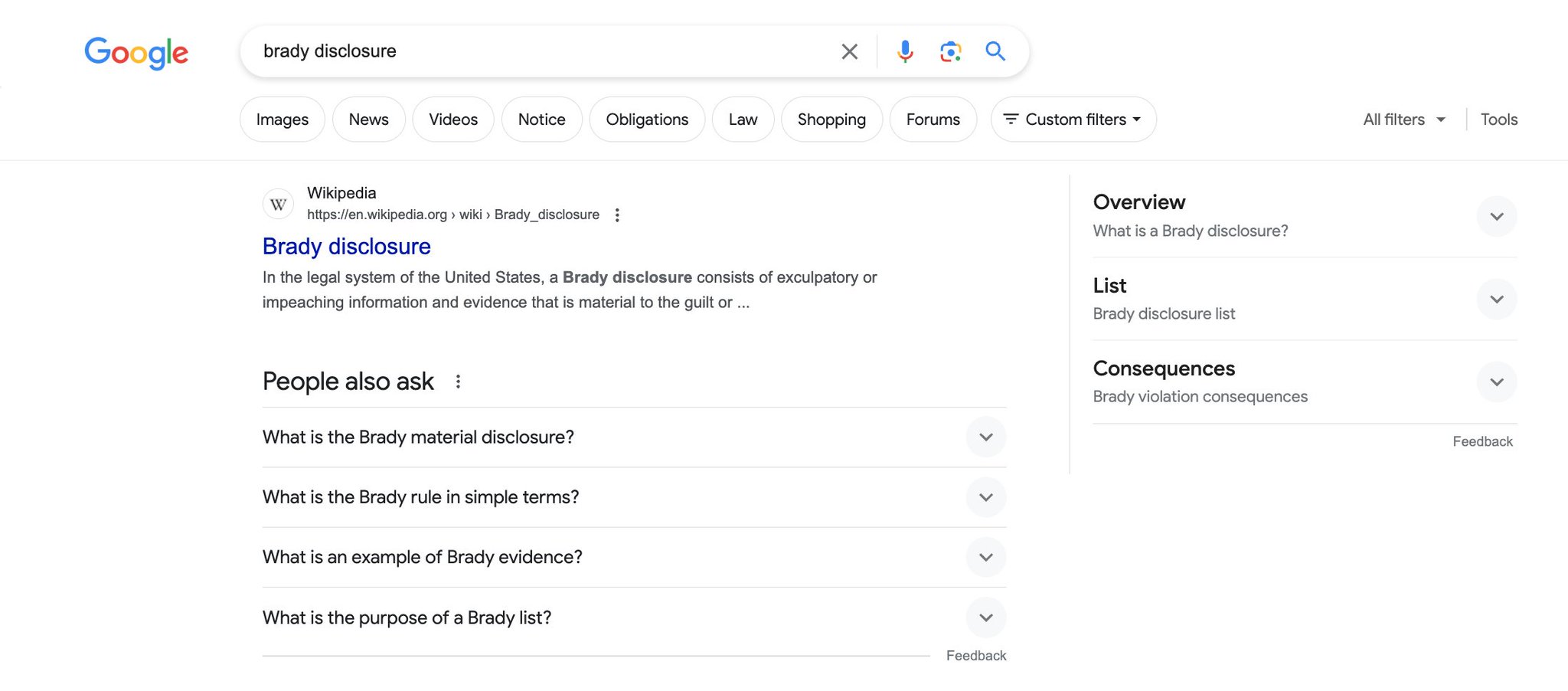
Task: Select the Shopping filter chip
Action: pos(831,120)
